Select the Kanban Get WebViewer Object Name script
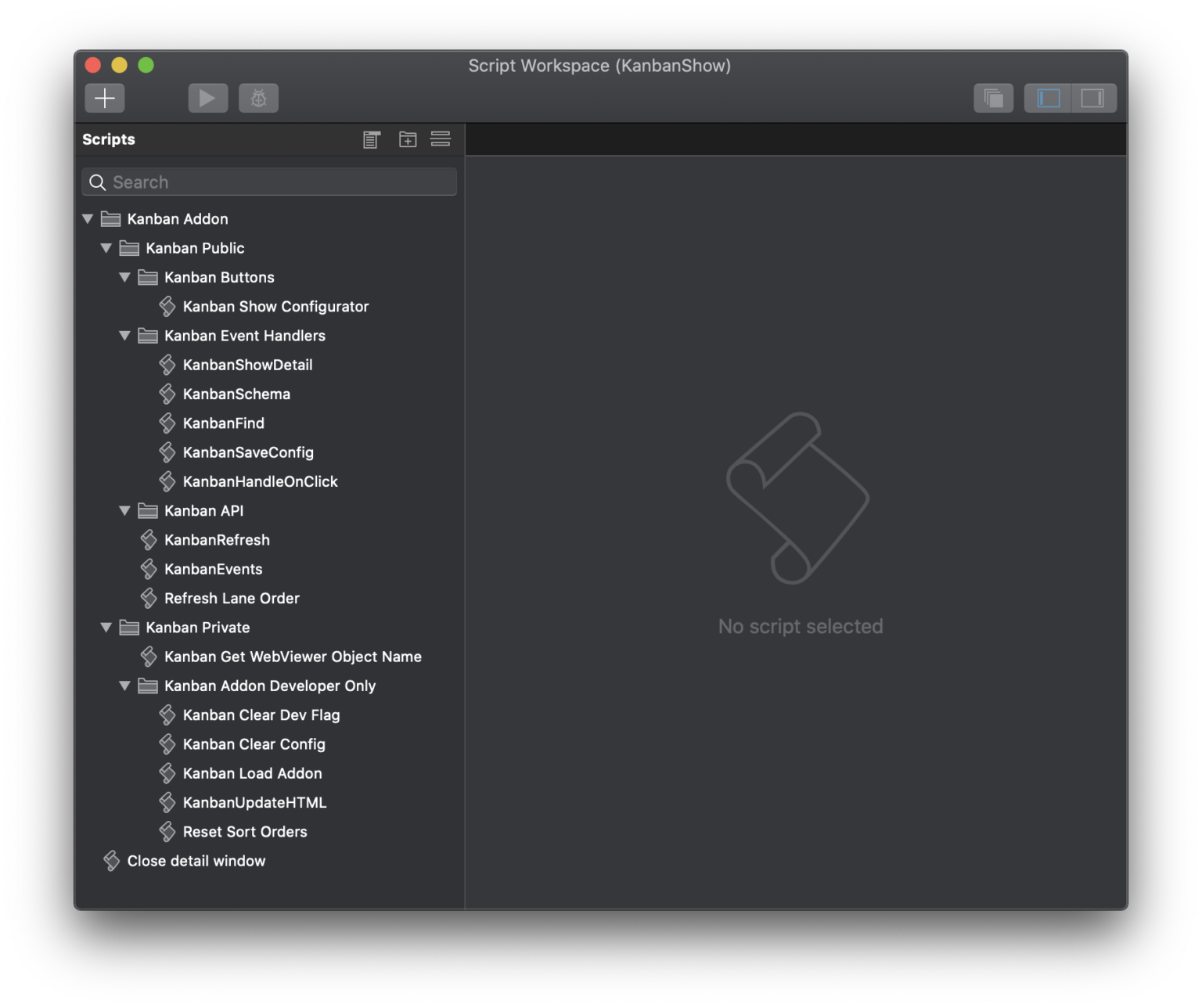 293,657
